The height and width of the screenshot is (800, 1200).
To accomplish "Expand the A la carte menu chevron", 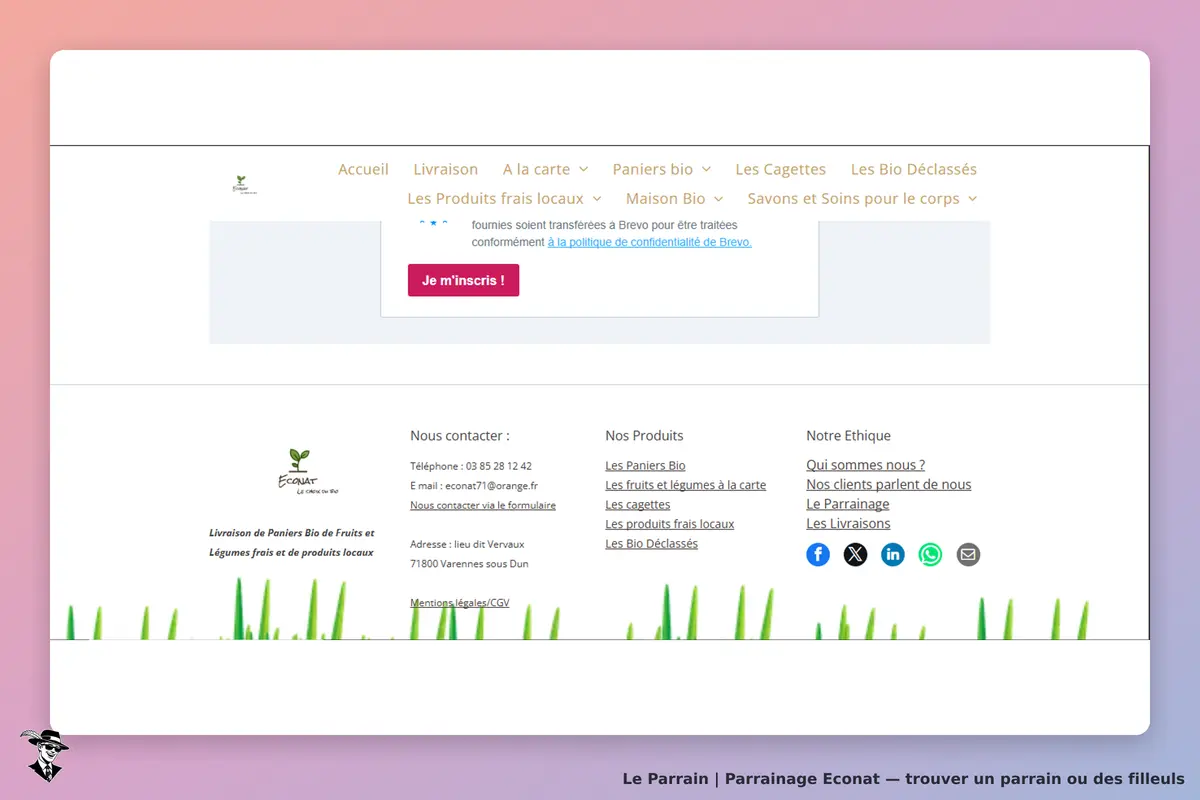I will coord(584,170).
